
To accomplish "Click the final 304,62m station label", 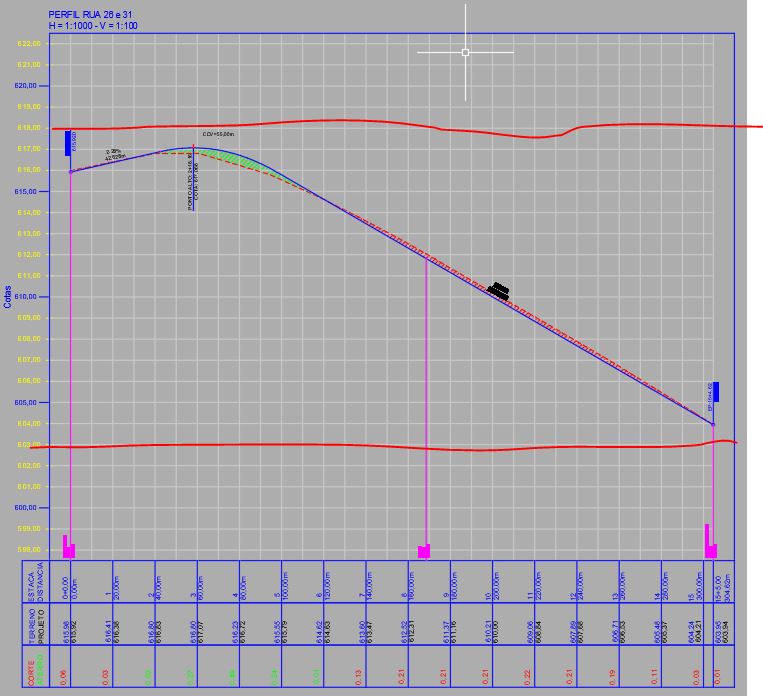I will point(728,588).
